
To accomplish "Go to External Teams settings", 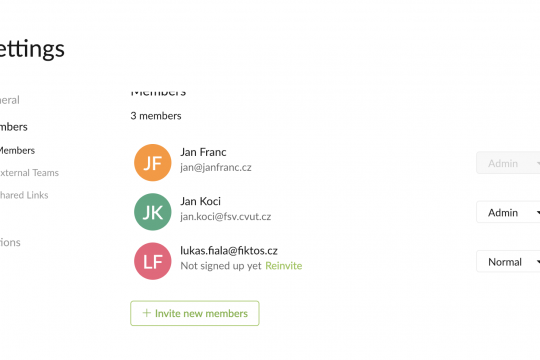I will [x=29, y=173].
